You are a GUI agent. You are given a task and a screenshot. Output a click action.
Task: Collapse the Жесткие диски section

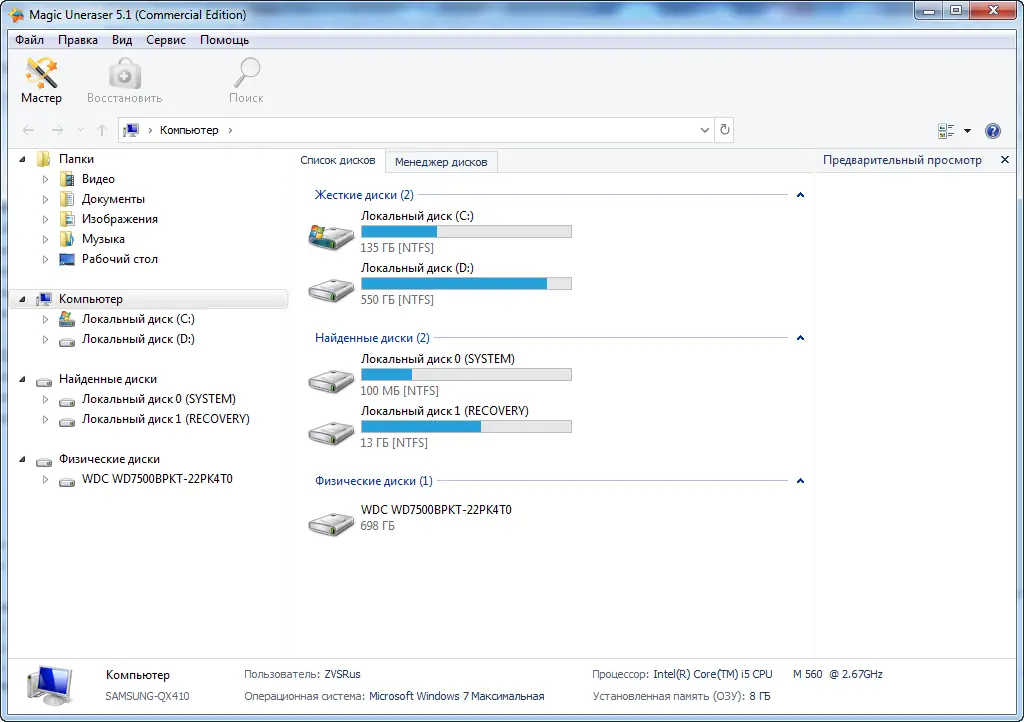click(x=800, y=194)
